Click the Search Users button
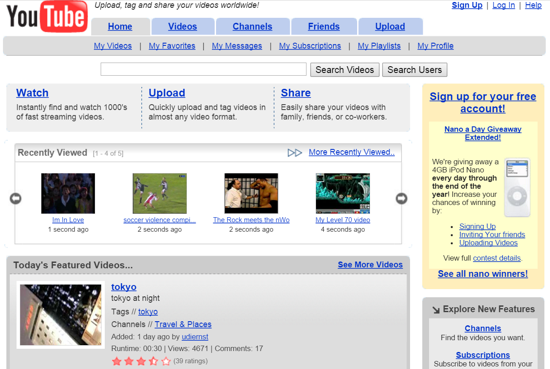This screenshot has width=550, height=369. point(415,70)
